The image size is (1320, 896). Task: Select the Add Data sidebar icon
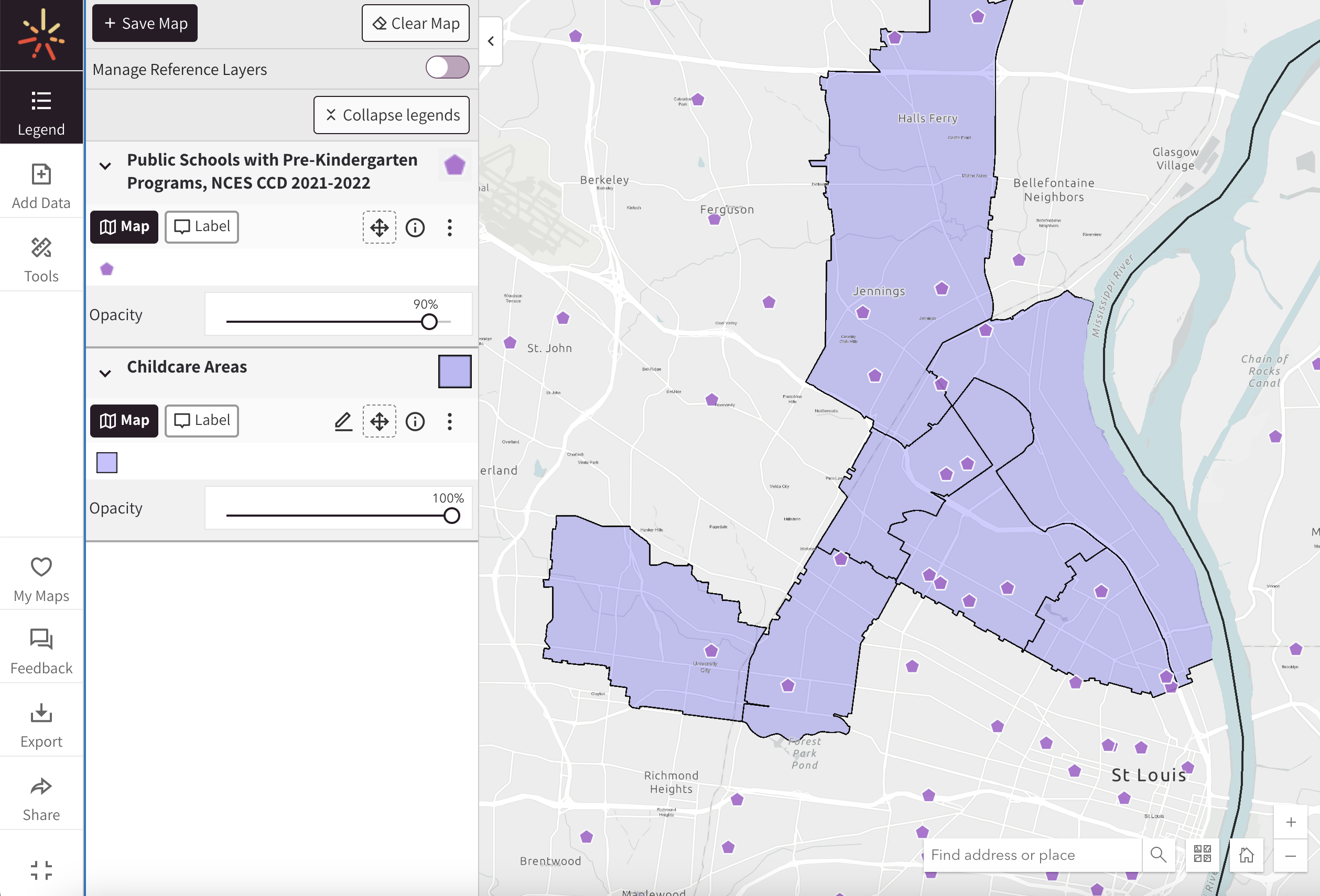(41, 183)
